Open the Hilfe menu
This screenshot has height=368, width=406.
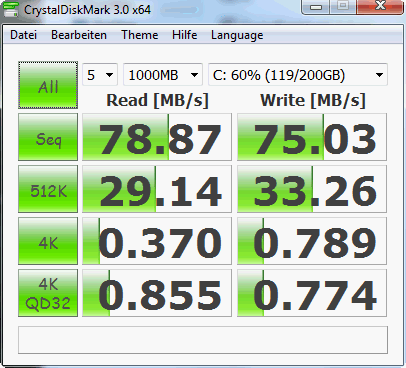point(185,35)
